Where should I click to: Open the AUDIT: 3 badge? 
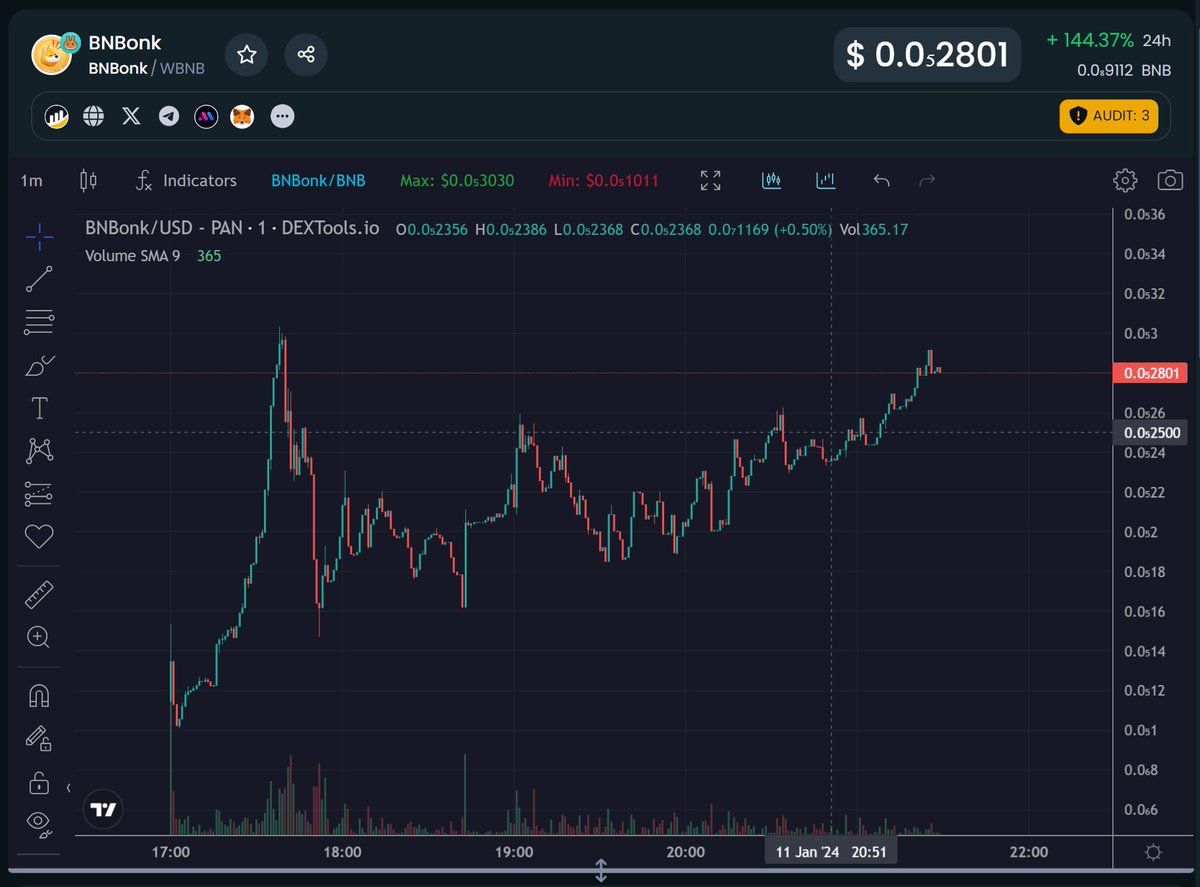tap(1110, 116)
